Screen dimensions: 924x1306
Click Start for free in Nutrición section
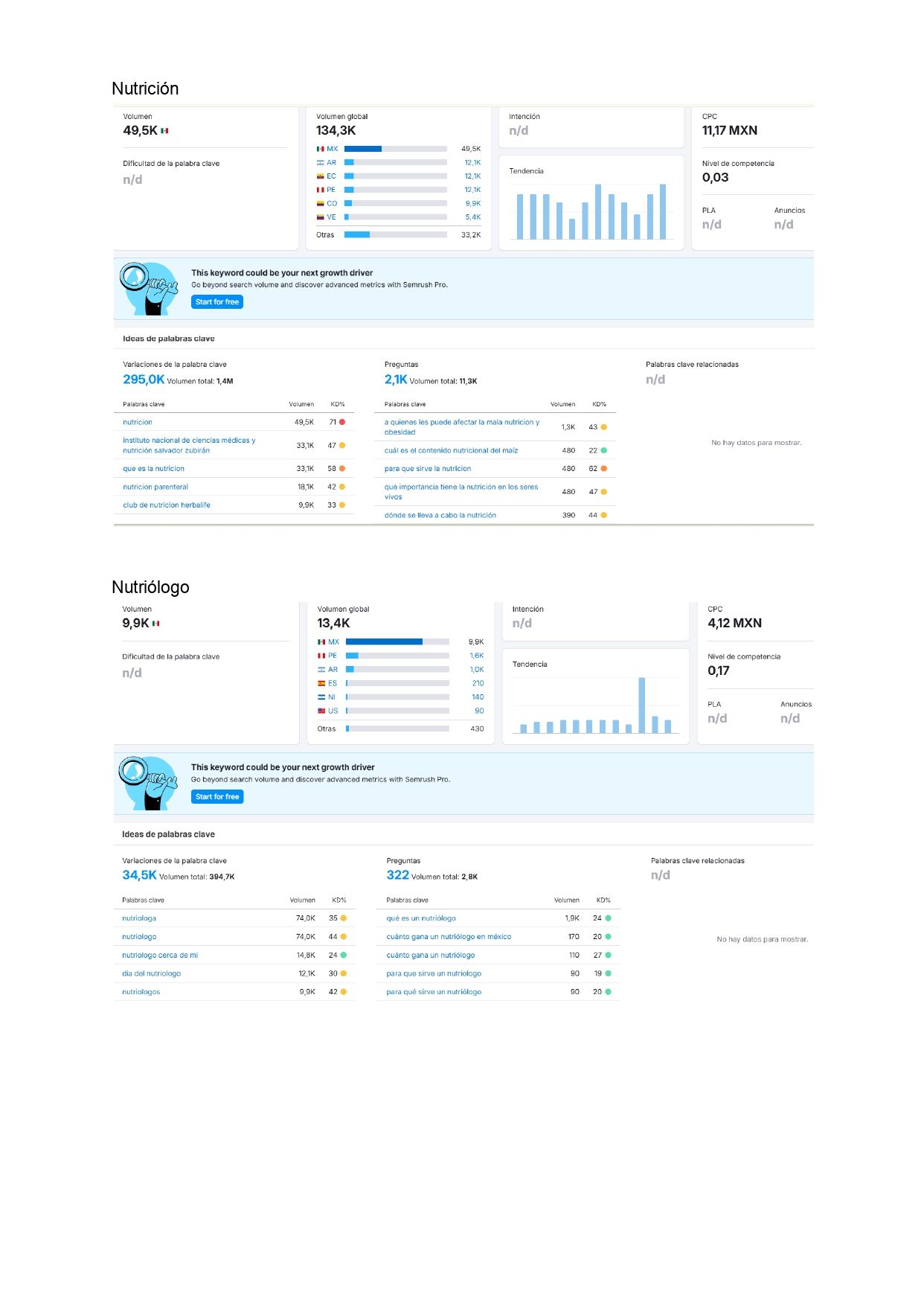coord(217,302)
